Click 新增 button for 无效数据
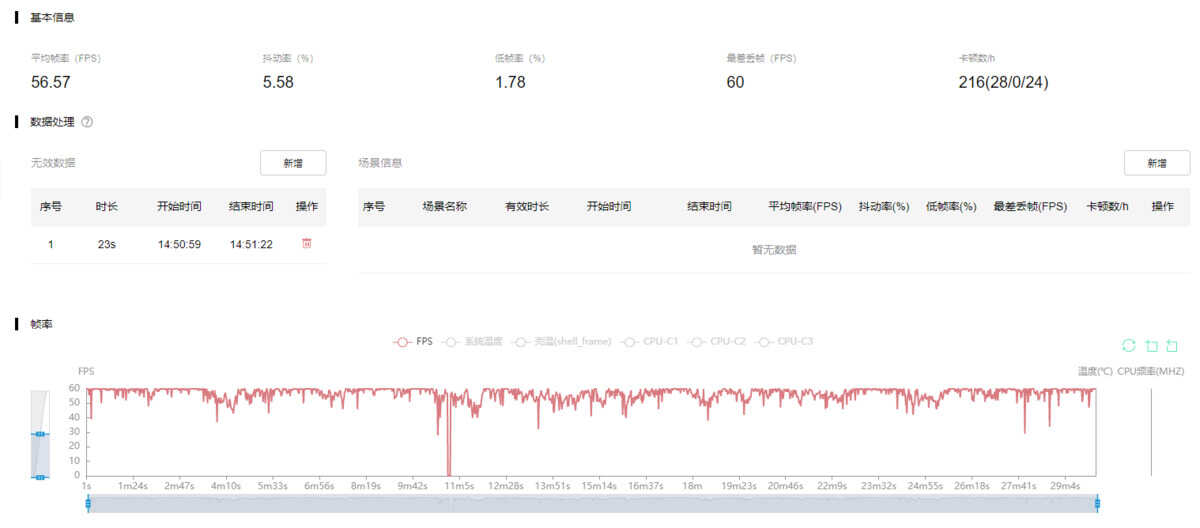This screenshot has width=1200, height=528. pyautogui.click(x=293, y=163)
